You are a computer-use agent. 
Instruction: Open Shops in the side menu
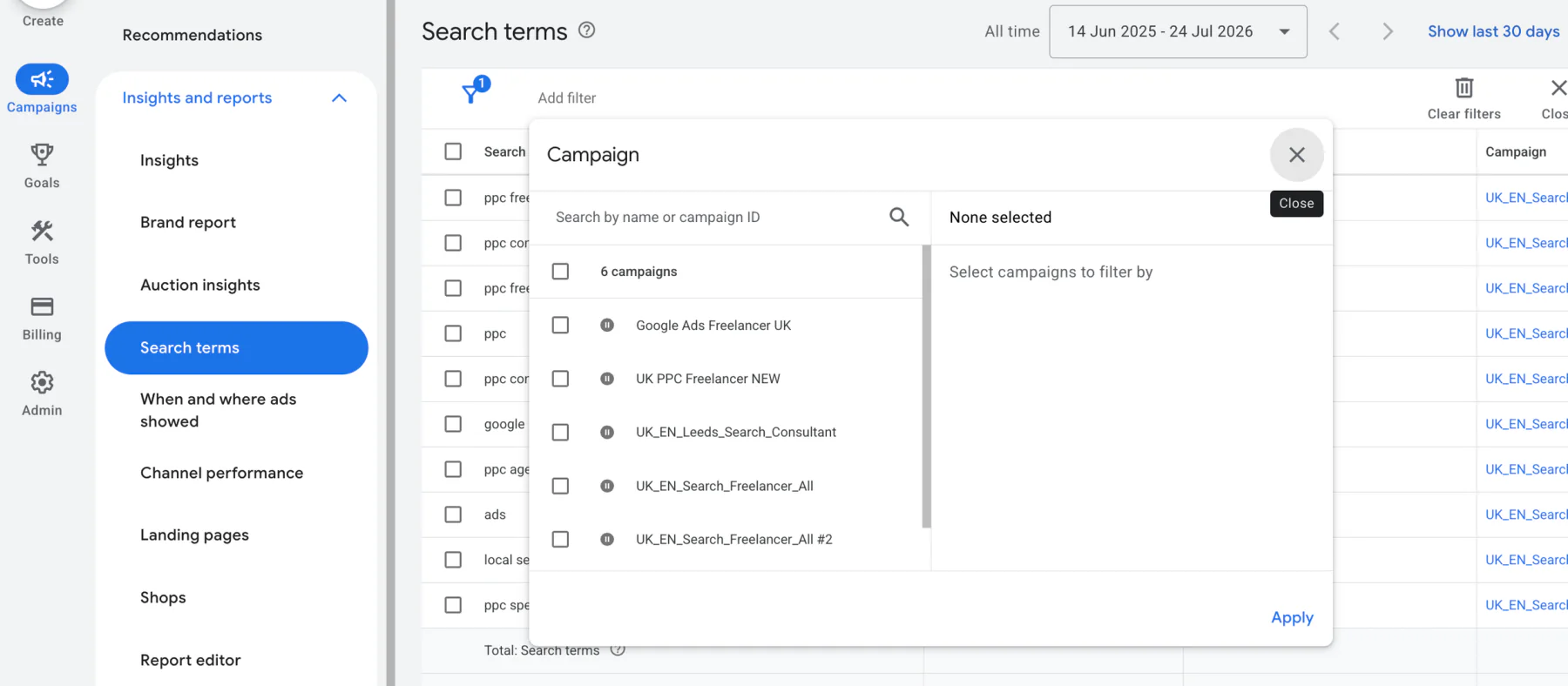coord(163,597)
